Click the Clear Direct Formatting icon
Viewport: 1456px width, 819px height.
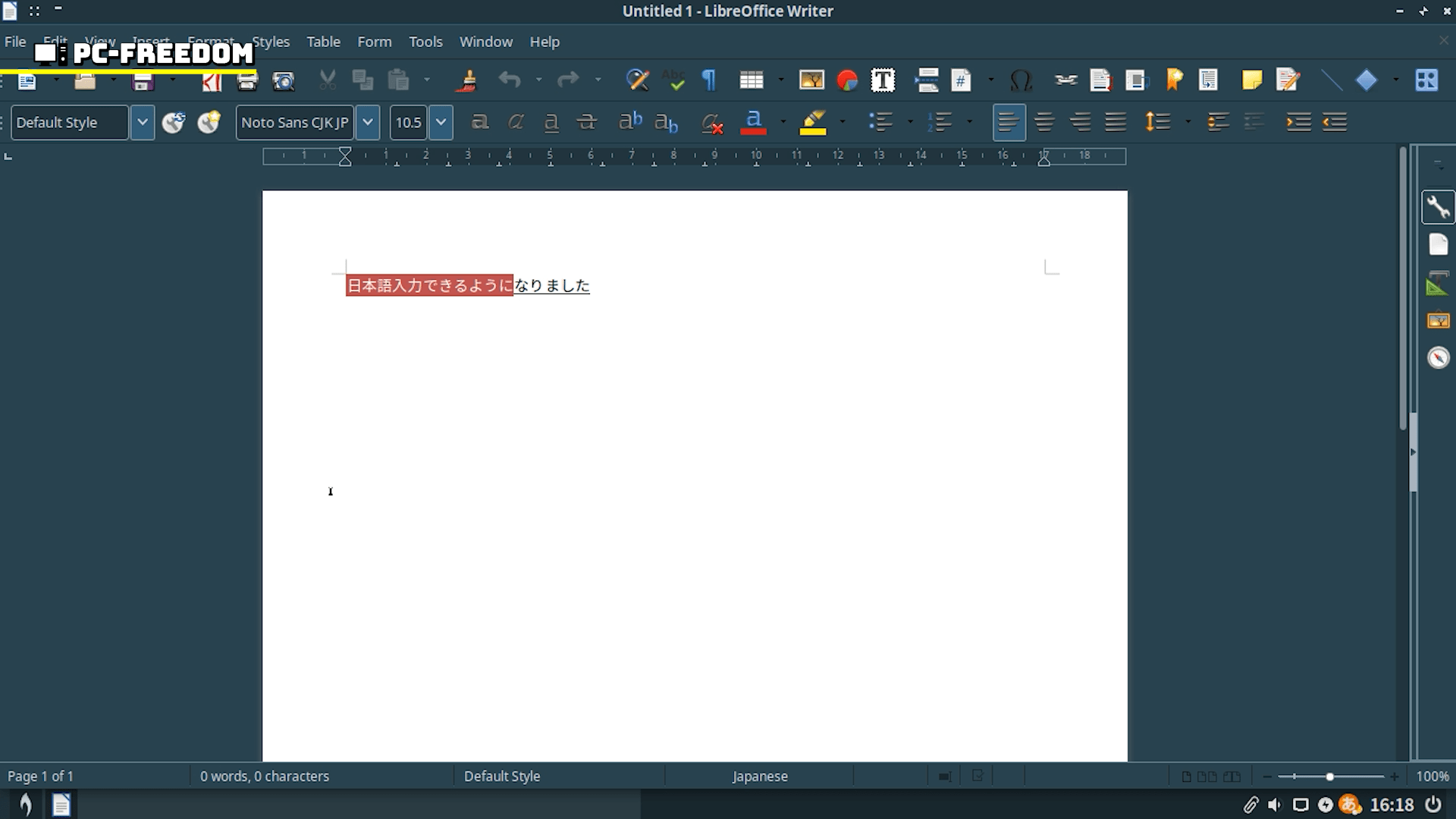pos(711,122)
